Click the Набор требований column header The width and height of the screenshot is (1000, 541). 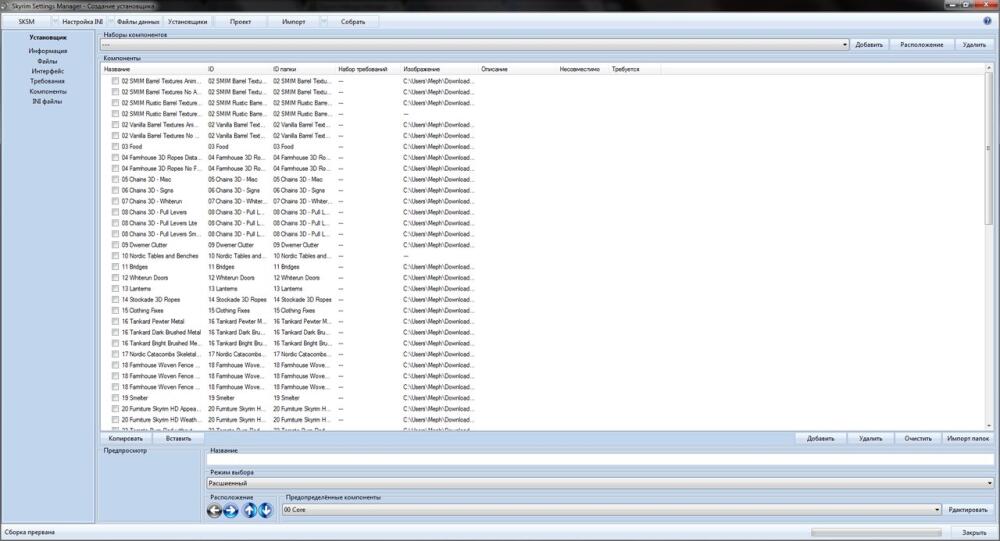click(369, 69)
